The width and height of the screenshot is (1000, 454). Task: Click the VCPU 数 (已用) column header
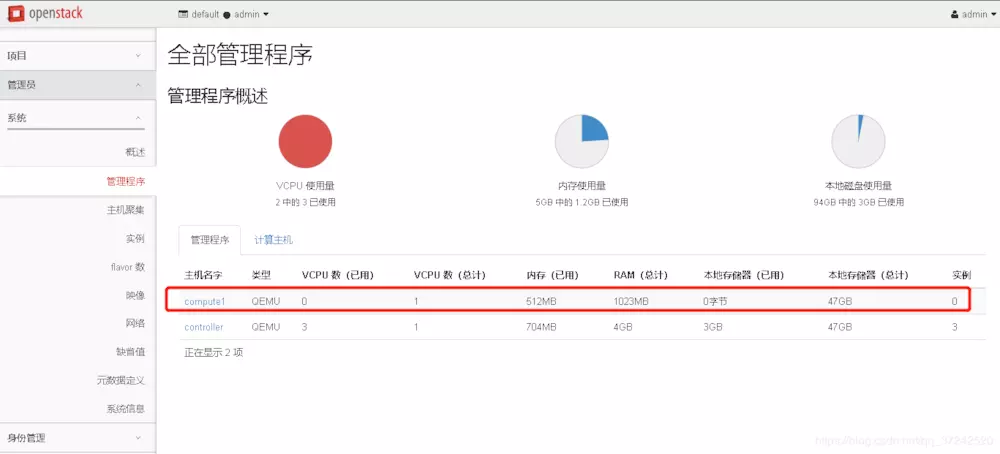click(337, 275)
